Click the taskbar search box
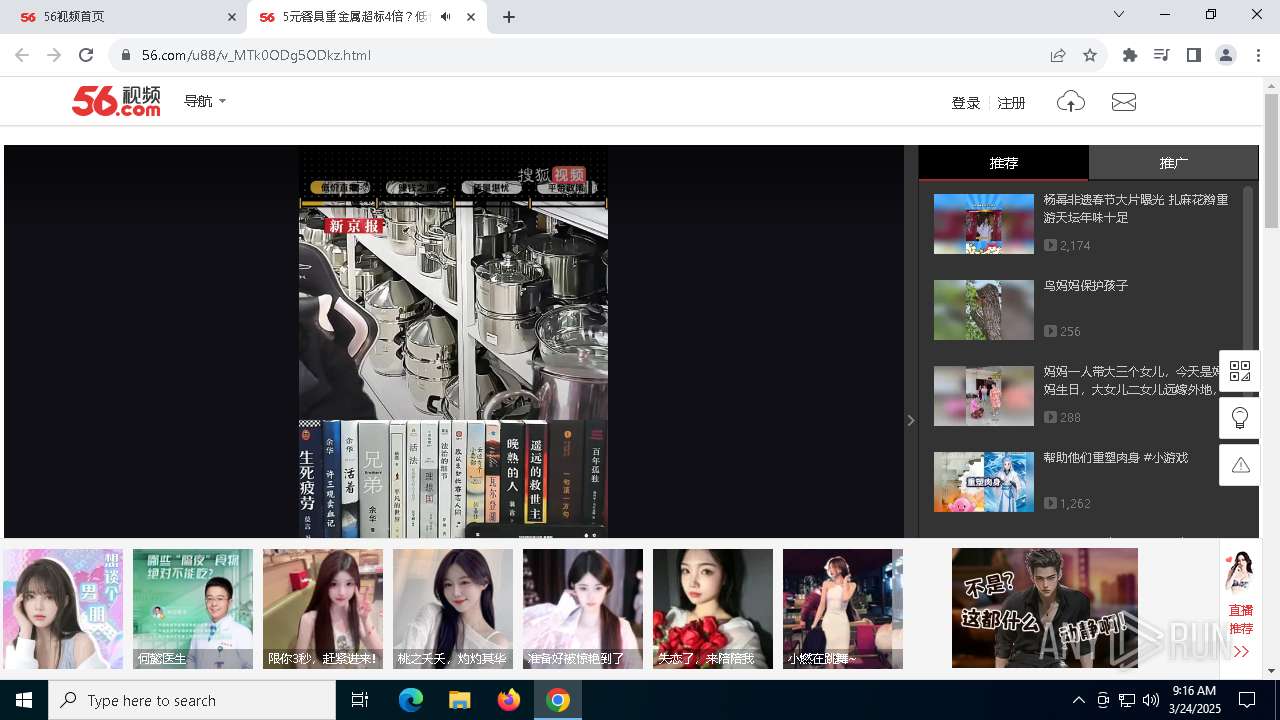The width and height of the screenshot is (1280, 720). [x=192, y=700]
